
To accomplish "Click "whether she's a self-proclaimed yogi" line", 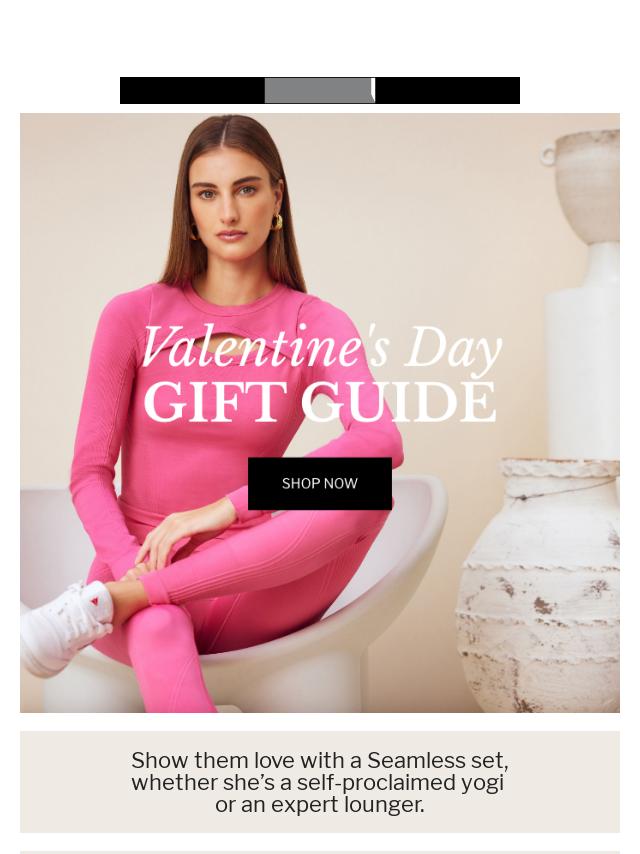I will 317,783.
